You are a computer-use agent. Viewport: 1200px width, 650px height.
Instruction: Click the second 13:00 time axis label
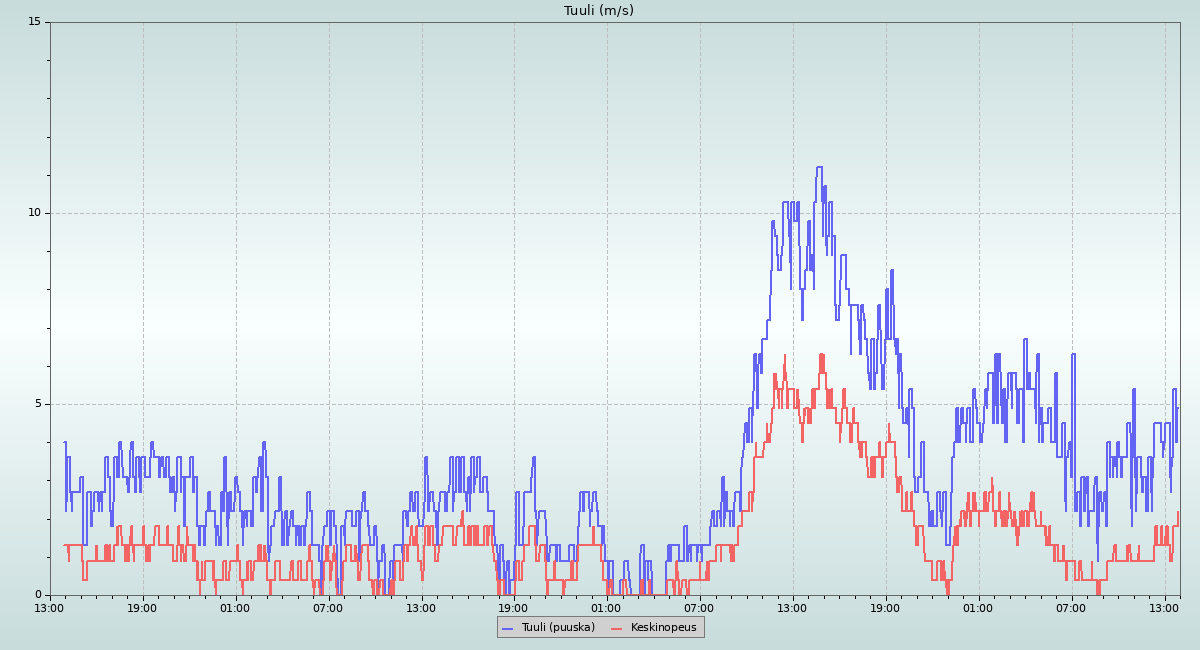click(421, 608)
